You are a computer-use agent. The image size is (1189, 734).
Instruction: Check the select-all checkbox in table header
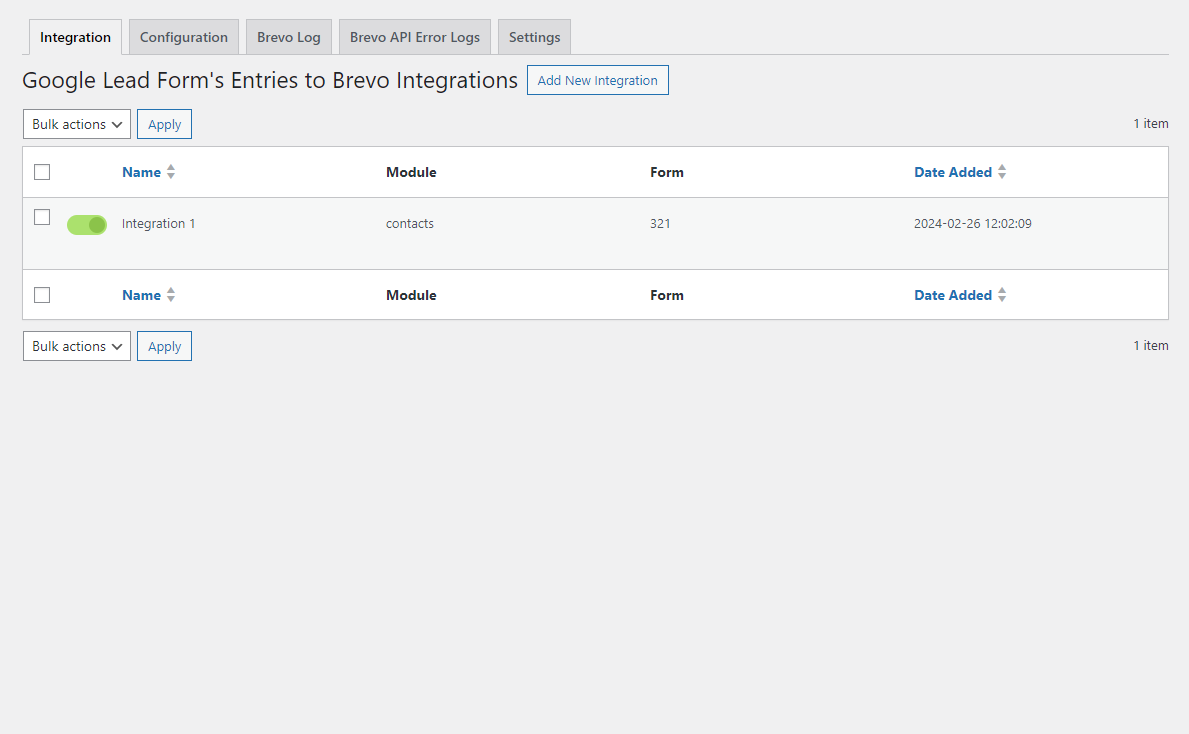[x=42, y=172]
